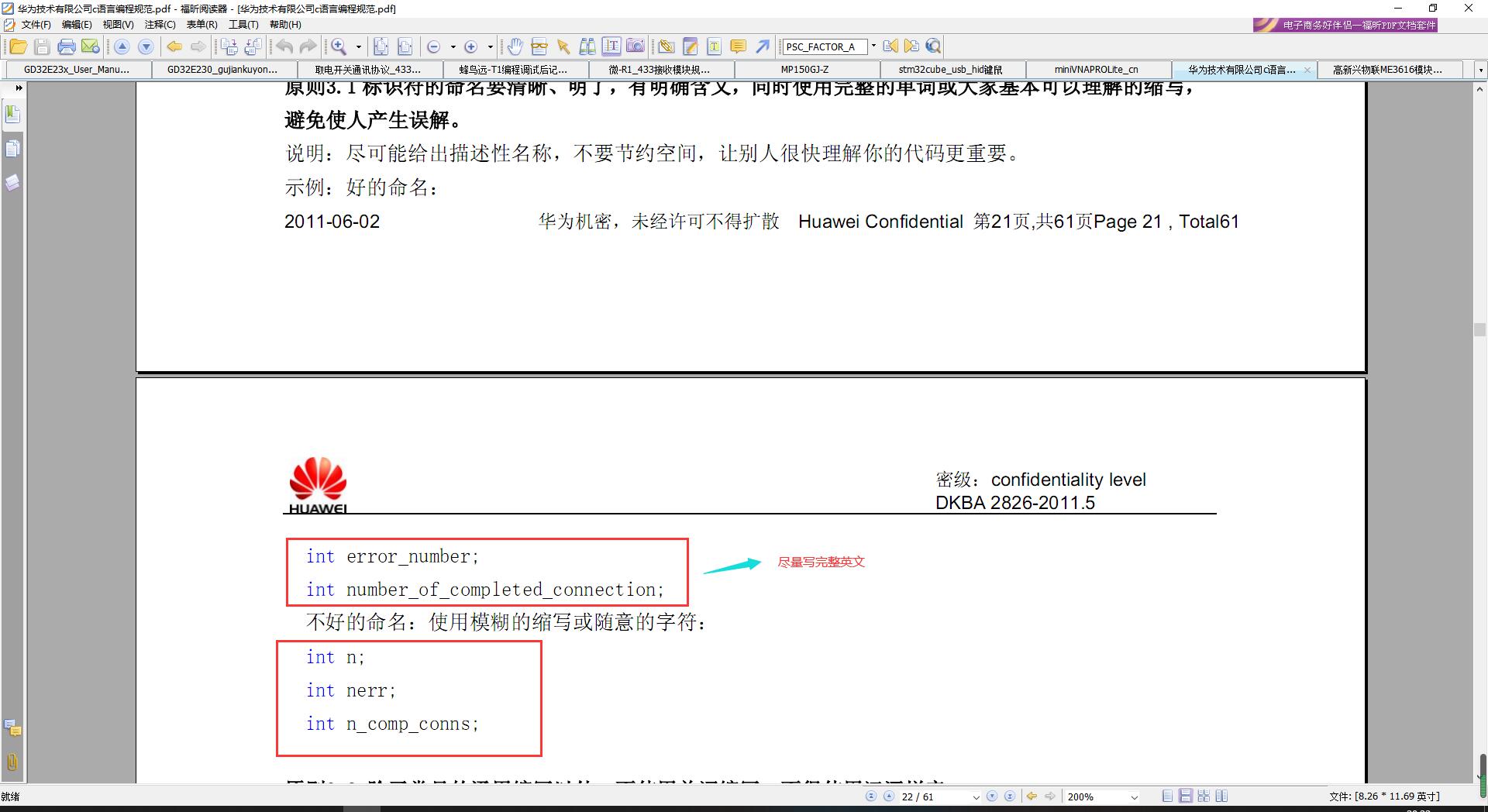Open a file with the folder icon

click(17, 46)
